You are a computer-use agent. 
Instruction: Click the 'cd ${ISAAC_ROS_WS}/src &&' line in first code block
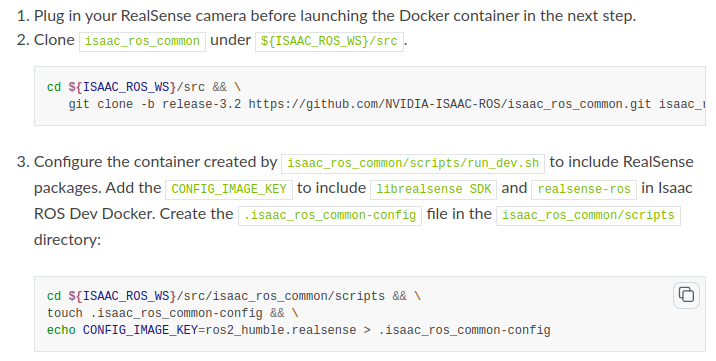click(144, 87)
